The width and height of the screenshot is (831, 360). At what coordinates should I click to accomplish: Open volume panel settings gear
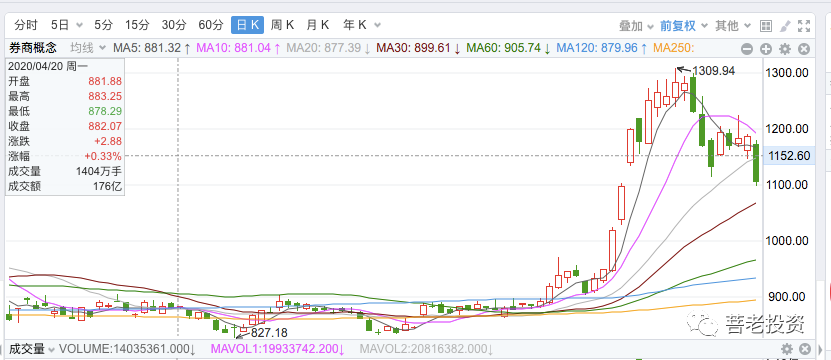click(787, 349)
